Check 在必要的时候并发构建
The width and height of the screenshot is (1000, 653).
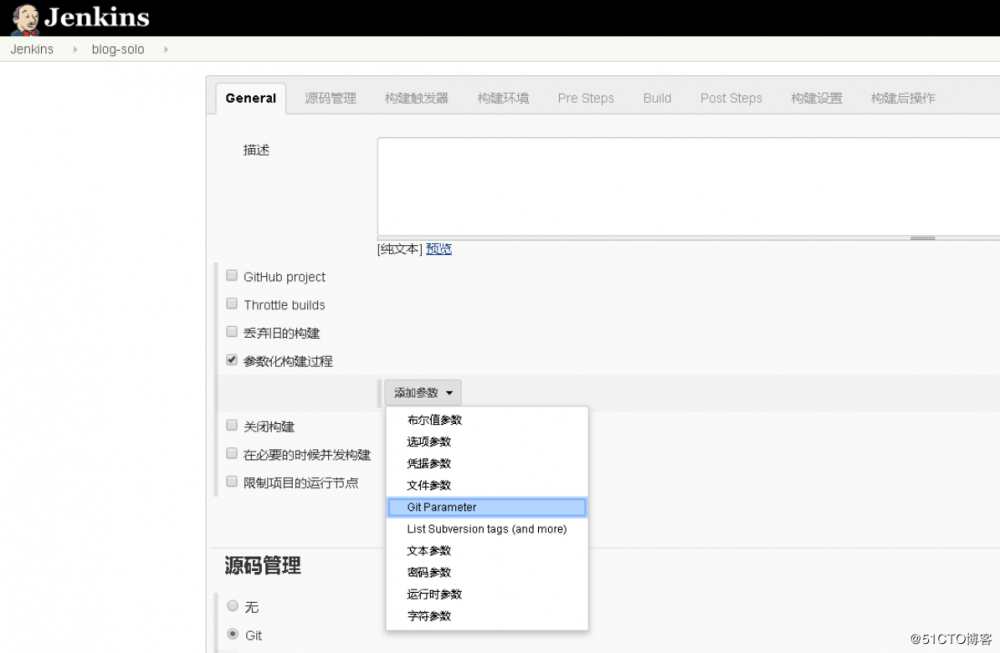click(x=231, y=453)
